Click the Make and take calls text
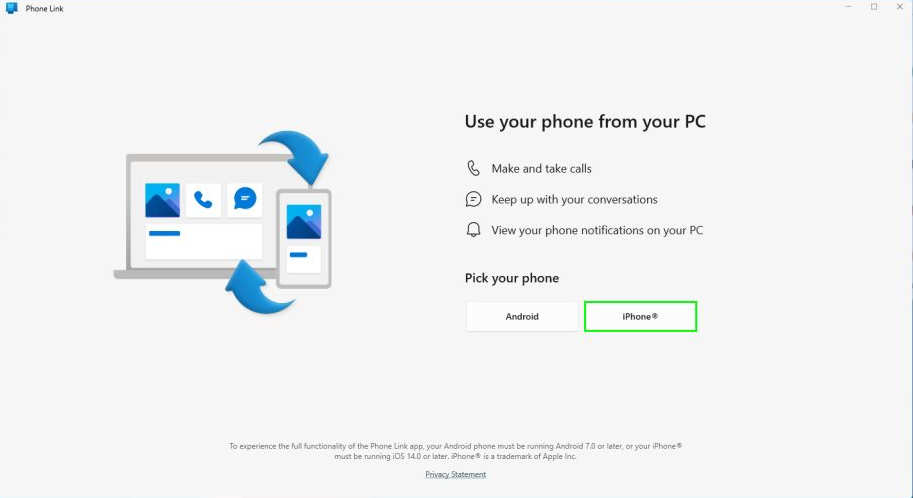Image resolution: width=913 pixels, height=498 pixels. [x=542, y=168]
